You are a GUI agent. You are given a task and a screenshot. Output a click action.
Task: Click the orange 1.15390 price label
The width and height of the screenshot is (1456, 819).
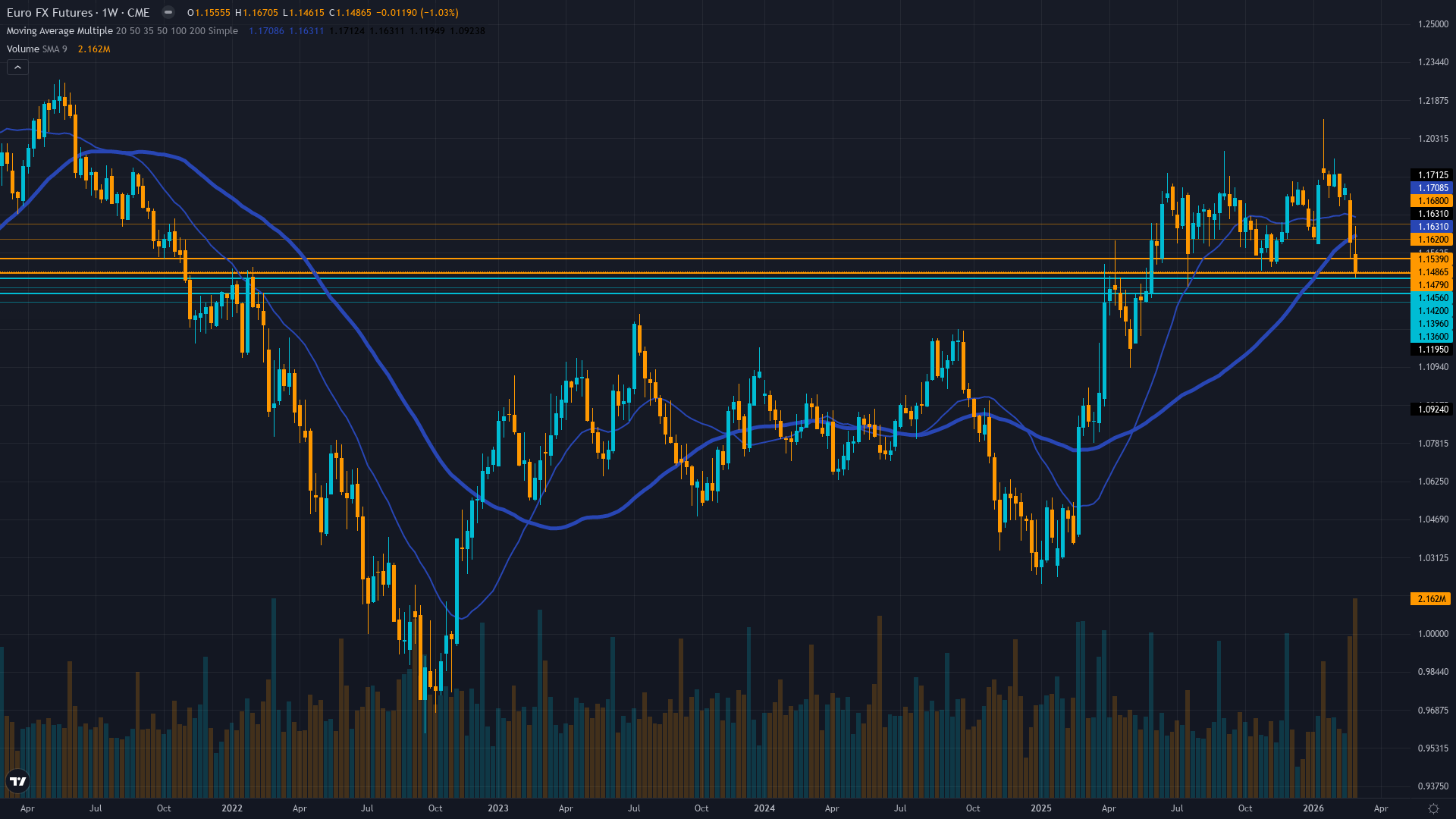1431,259
